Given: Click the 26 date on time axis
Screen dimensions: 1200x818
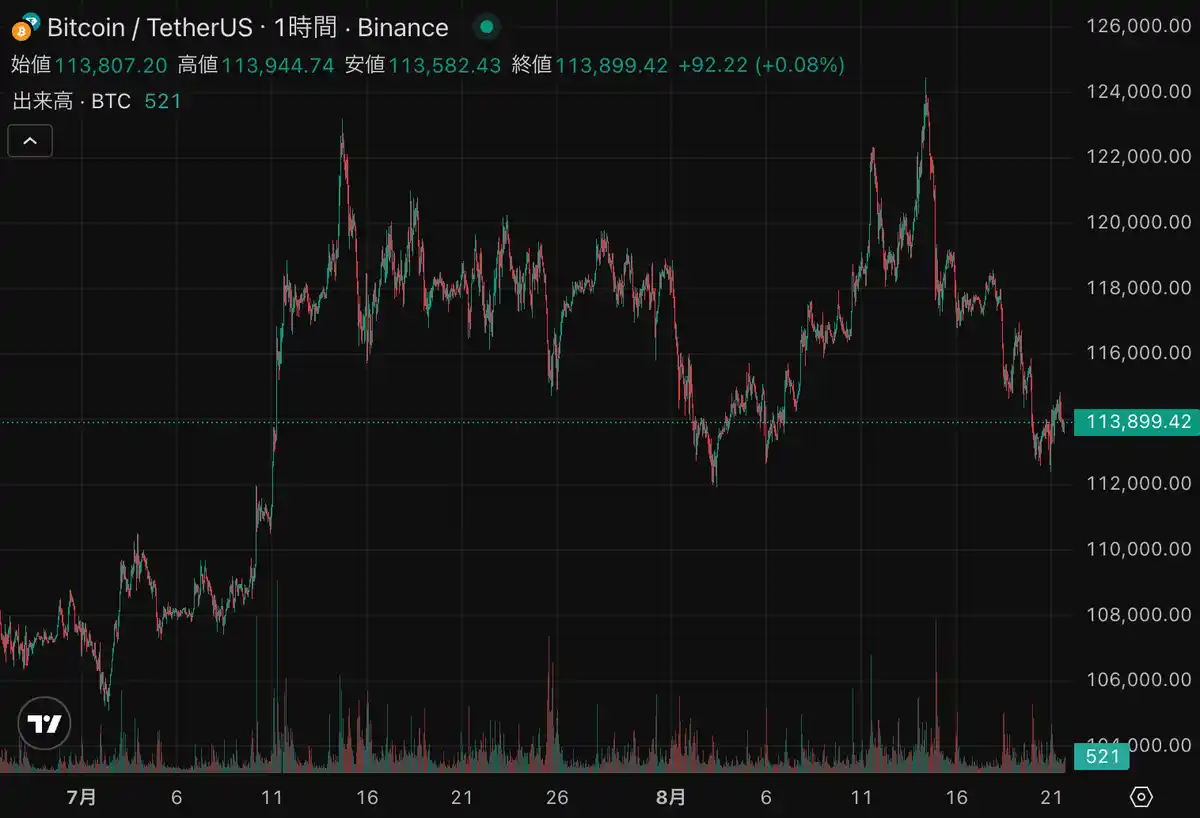Looking at the screenshot, I should 557,797.
